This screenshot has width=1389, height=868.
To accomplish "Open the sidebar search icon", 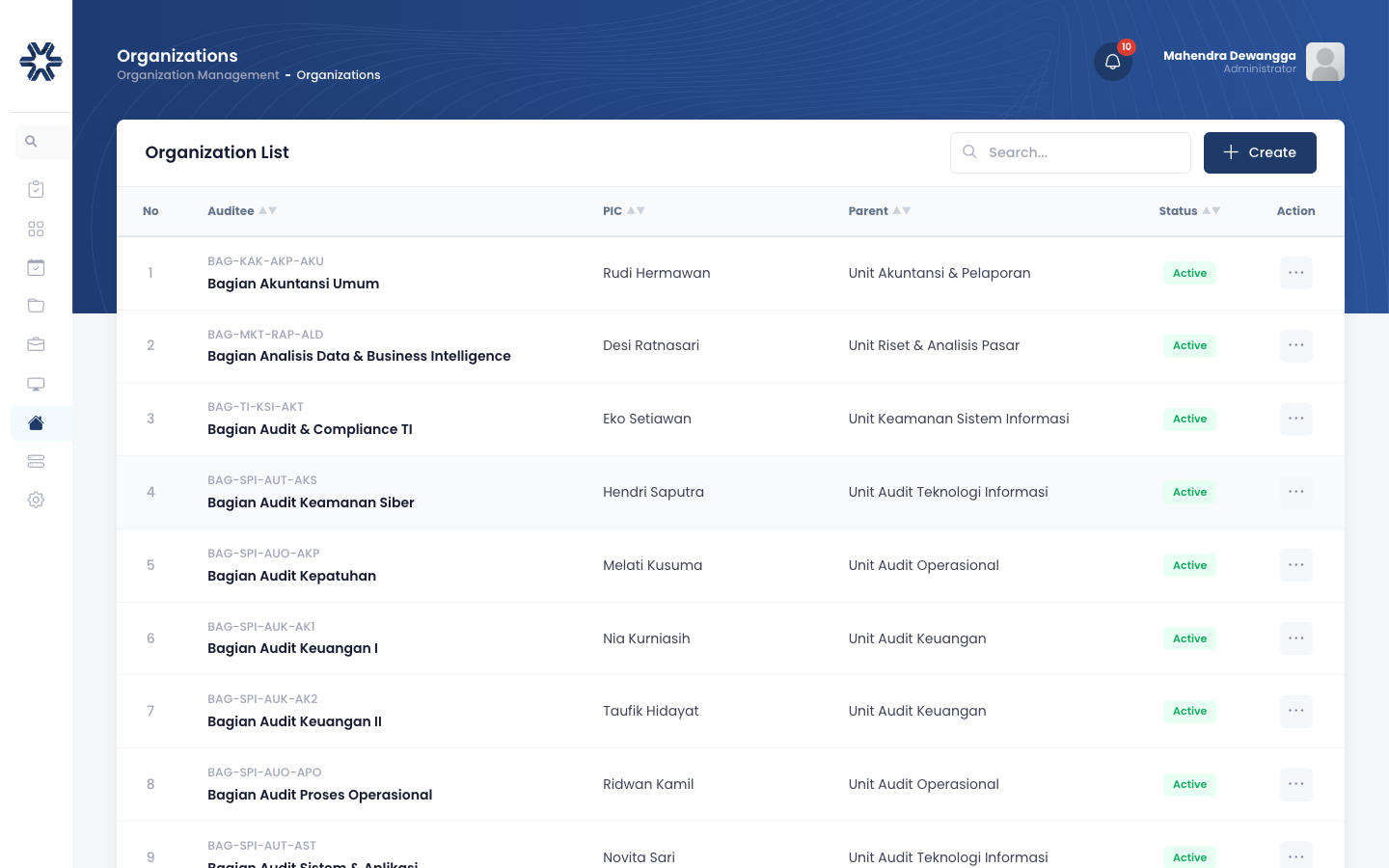I will click(x=31, y=142).
